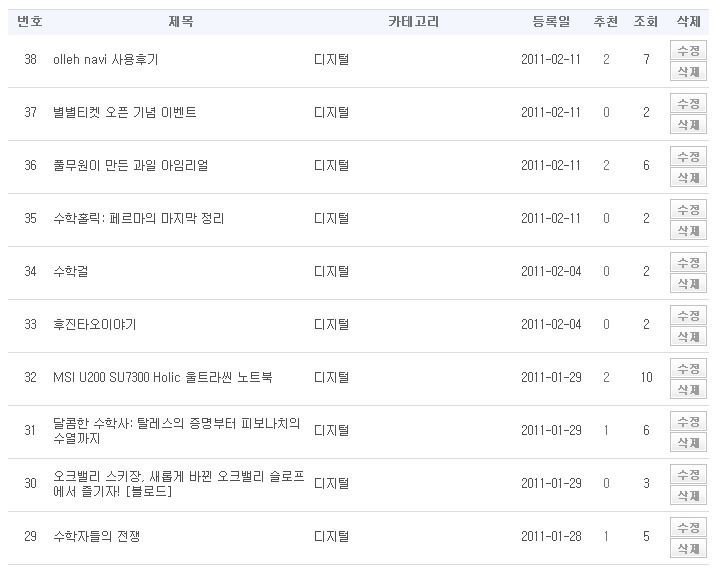
Task: Click the 등록일 column header
Action: click(551, 21)
